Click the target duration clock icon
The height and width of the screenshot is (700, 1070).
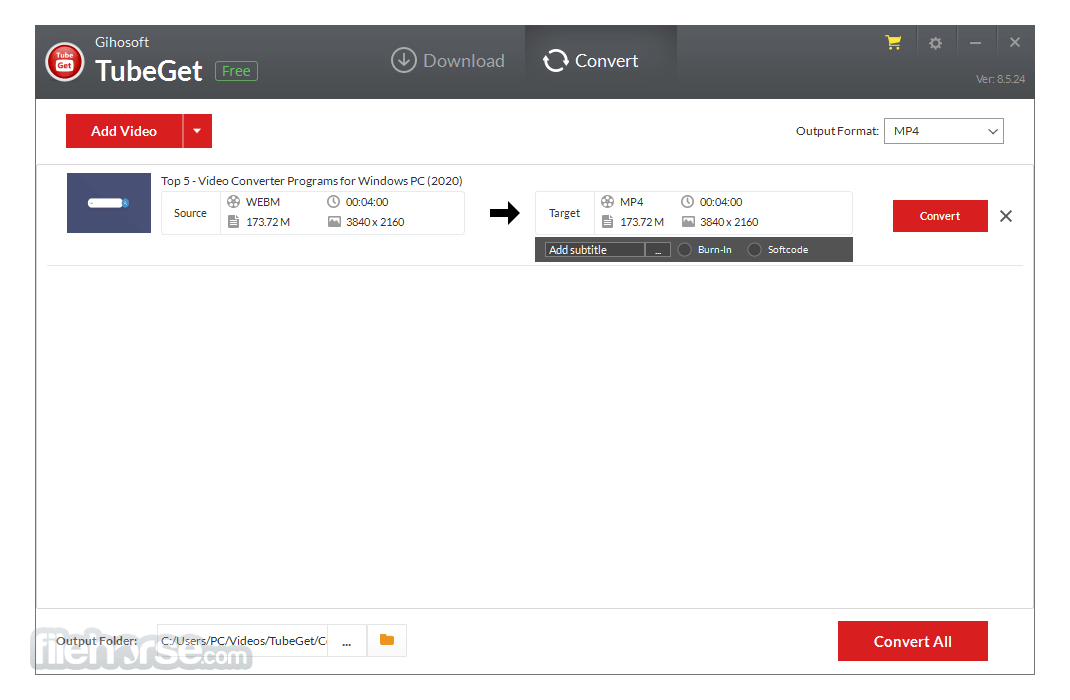(x=687, y=201)
